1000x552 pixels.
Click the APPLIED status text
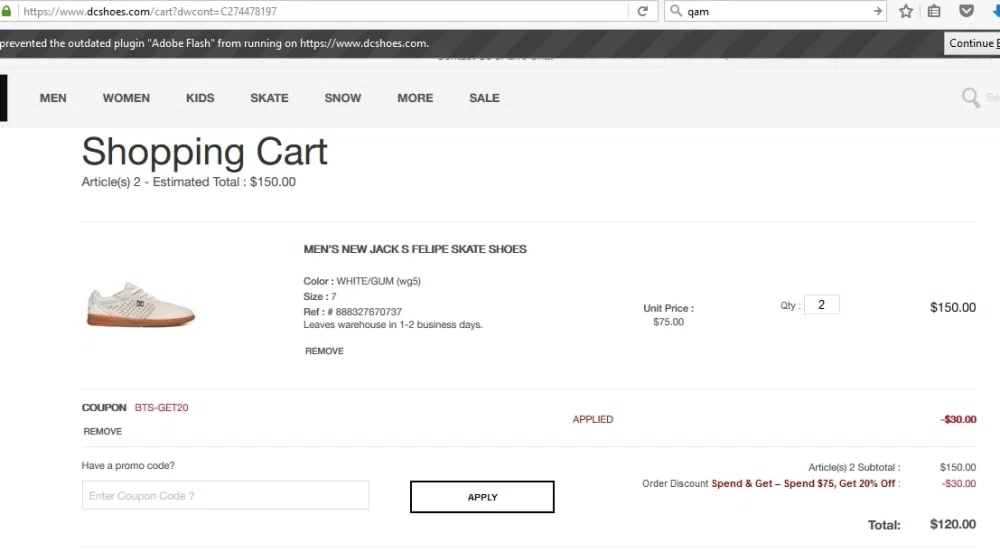click(x=592, y=419)
